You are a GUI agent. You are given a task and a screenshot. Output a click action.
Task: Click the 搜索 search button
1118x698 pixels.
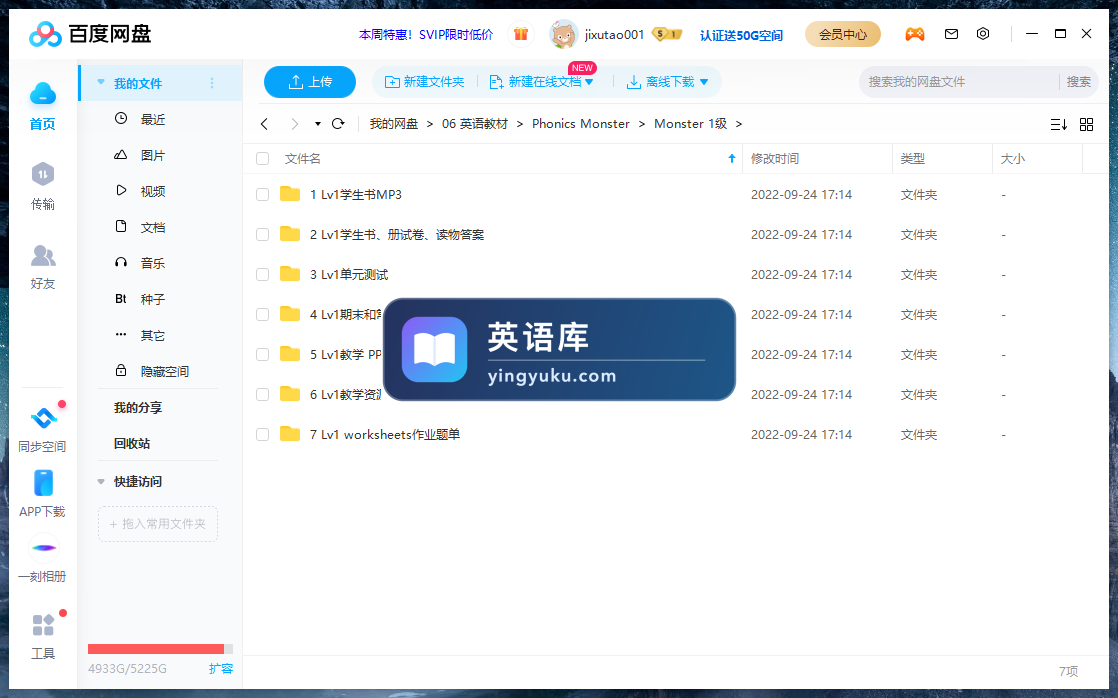[1078, 82]
